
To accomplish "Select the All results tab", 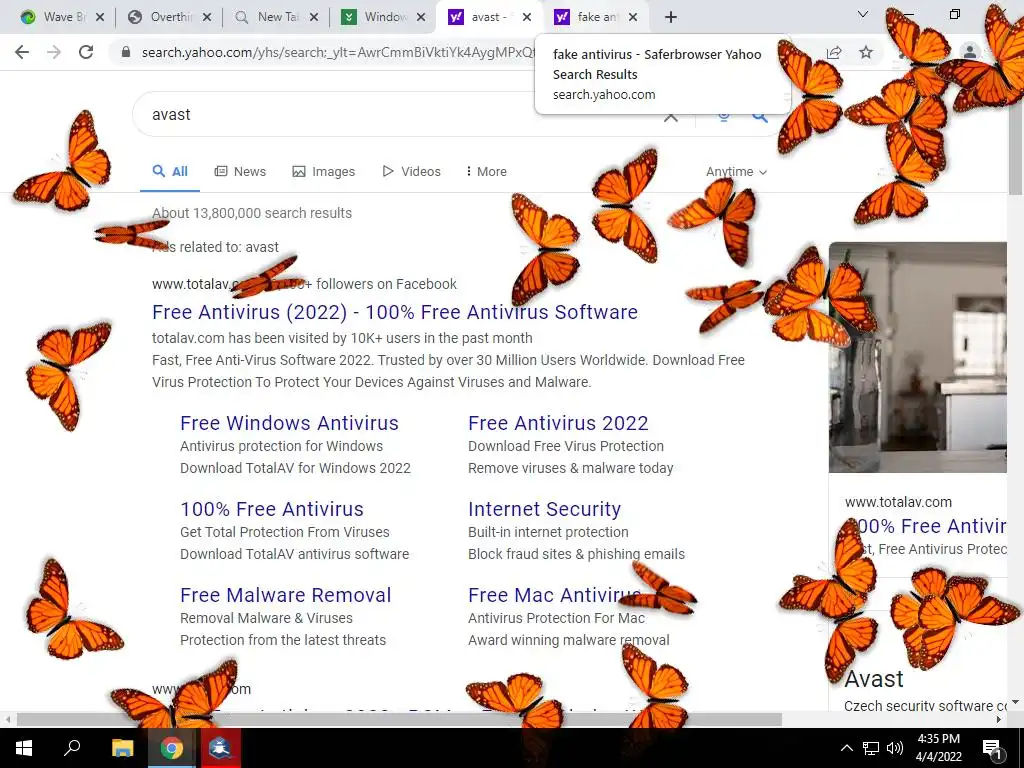I will (170, 172).
